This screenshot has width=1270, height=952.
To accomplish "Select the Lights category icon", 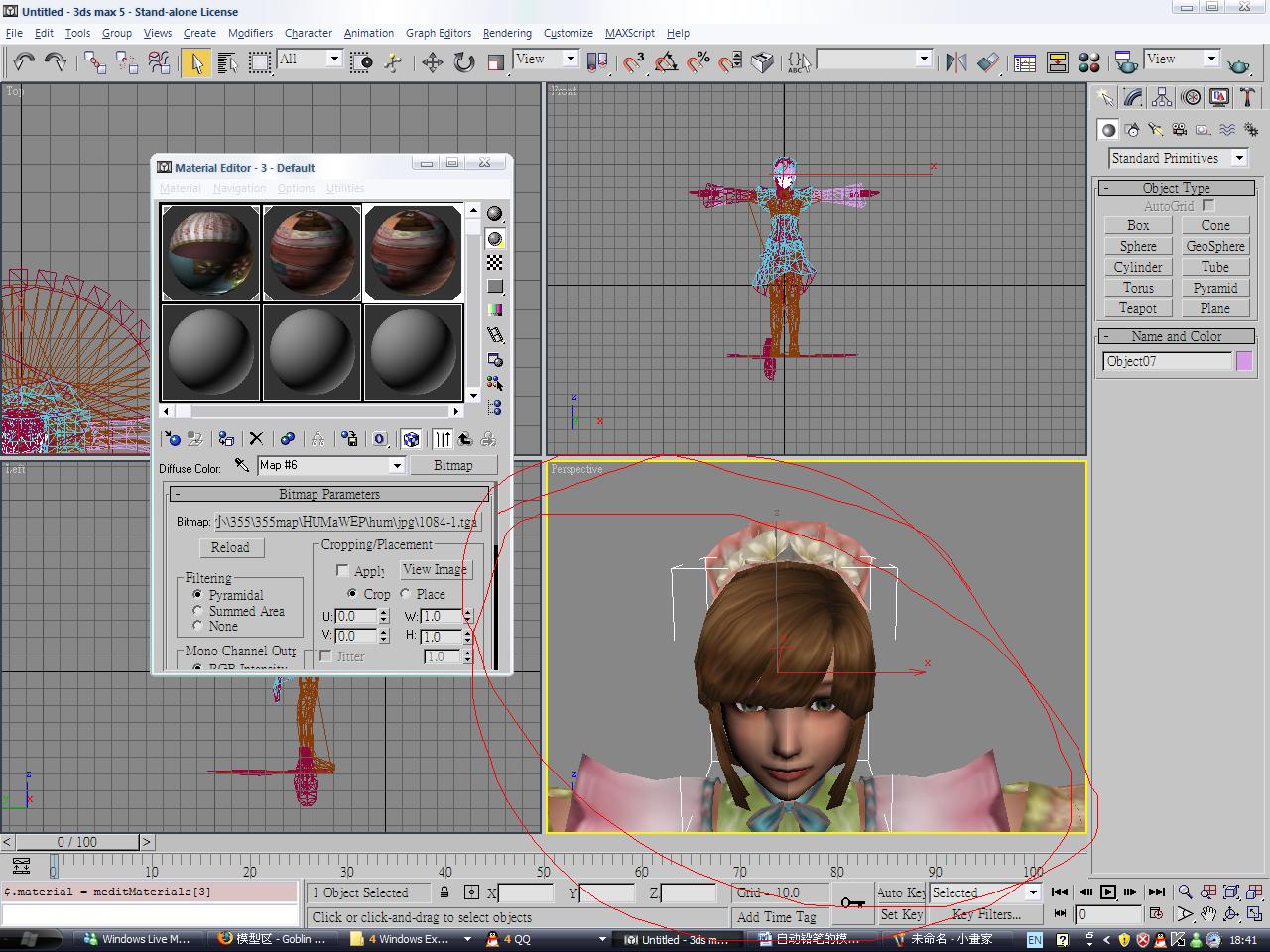I will [x=1155, y=129].
